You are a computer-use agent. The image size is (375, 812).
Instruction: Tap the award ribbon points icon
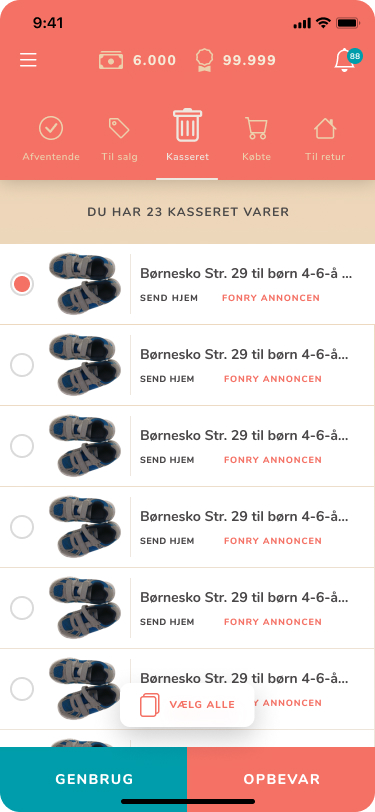coord(205,60)
